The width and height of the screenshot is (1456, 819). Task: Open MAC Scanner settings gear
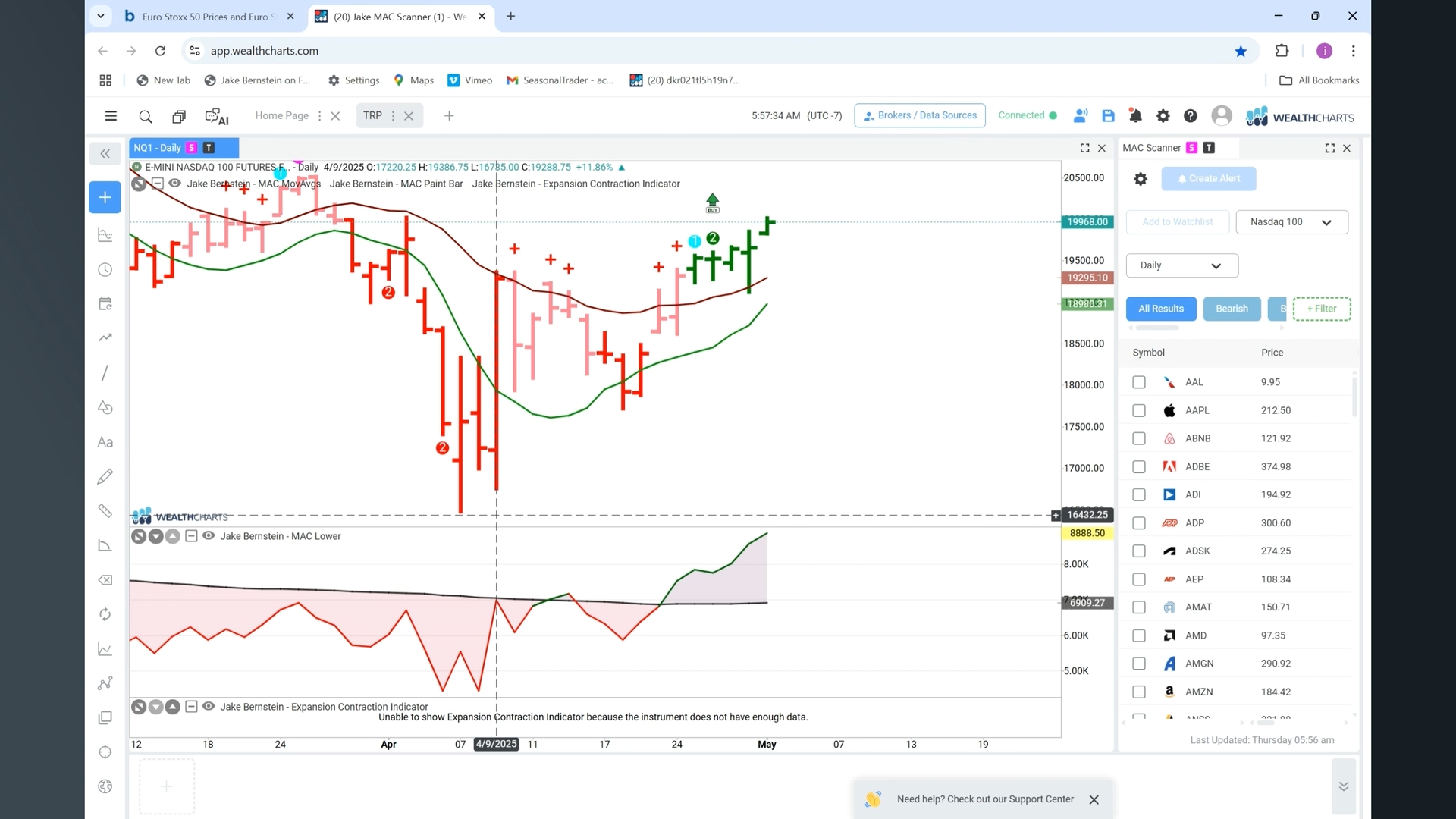(1141, 179)
